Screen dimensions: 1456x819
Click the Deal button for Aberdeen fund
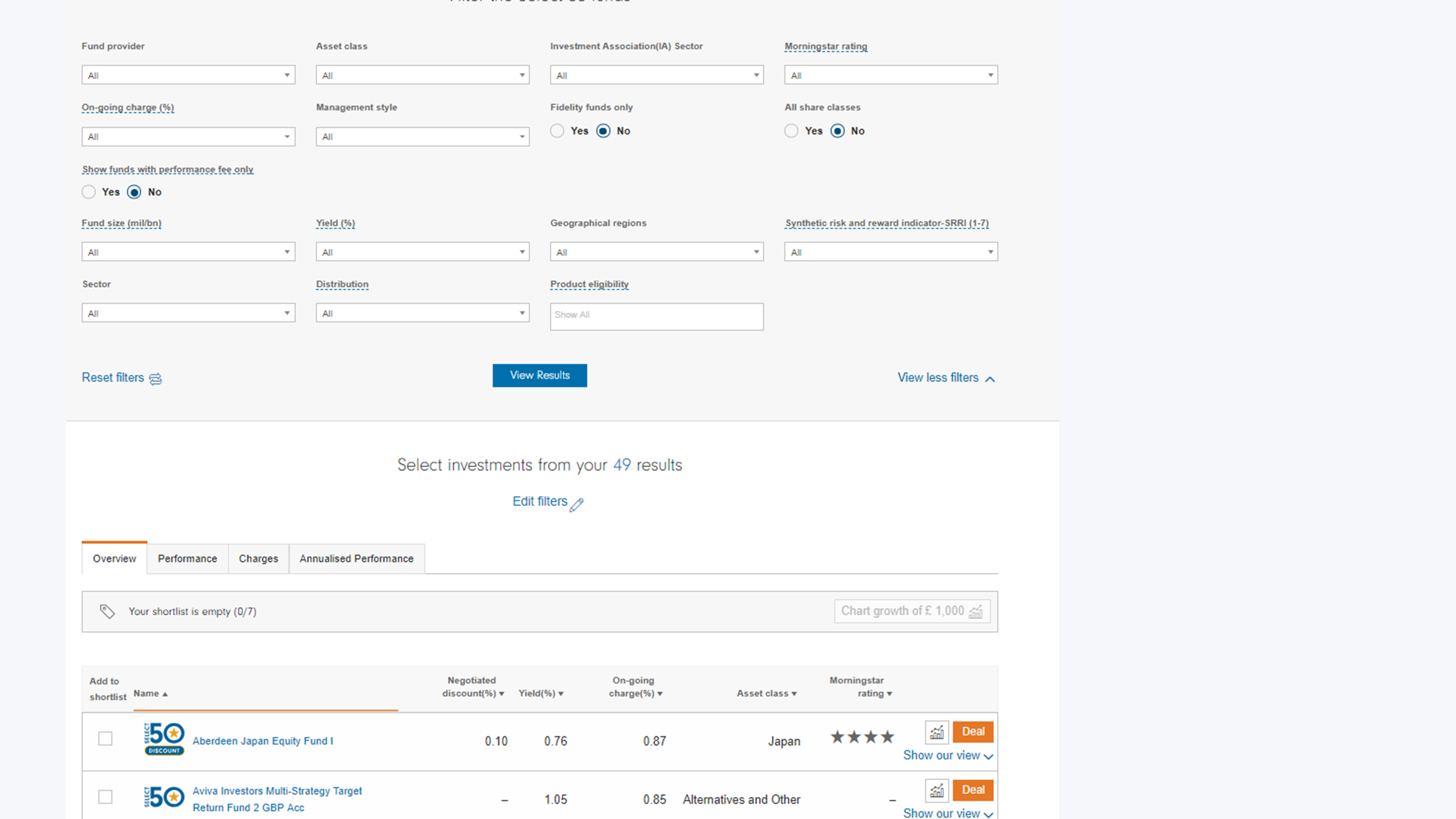pyautogui.click(x=973, y=731)
